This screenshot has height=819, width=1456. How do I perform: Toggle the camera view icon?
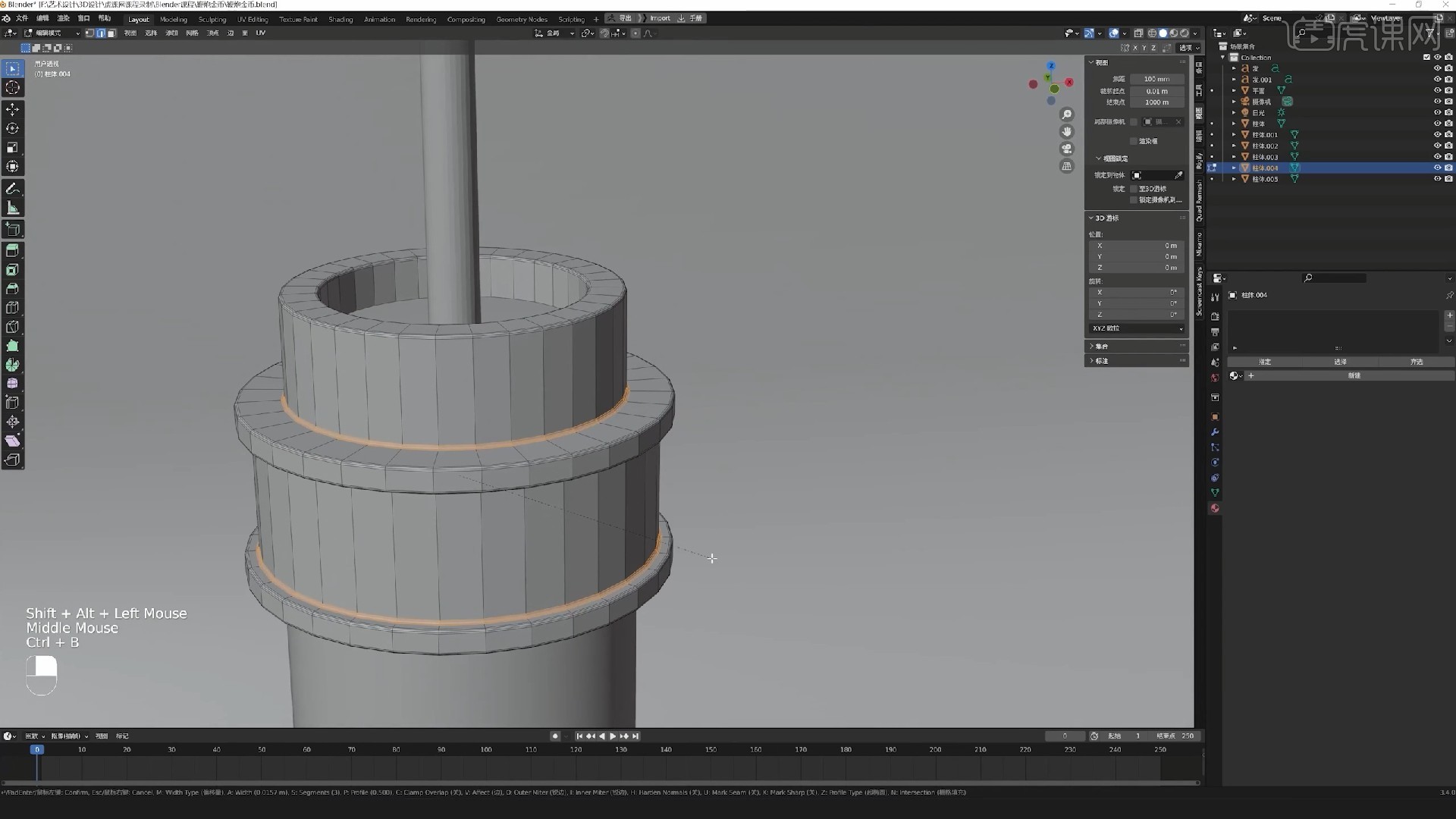(x=1067, y=149)
